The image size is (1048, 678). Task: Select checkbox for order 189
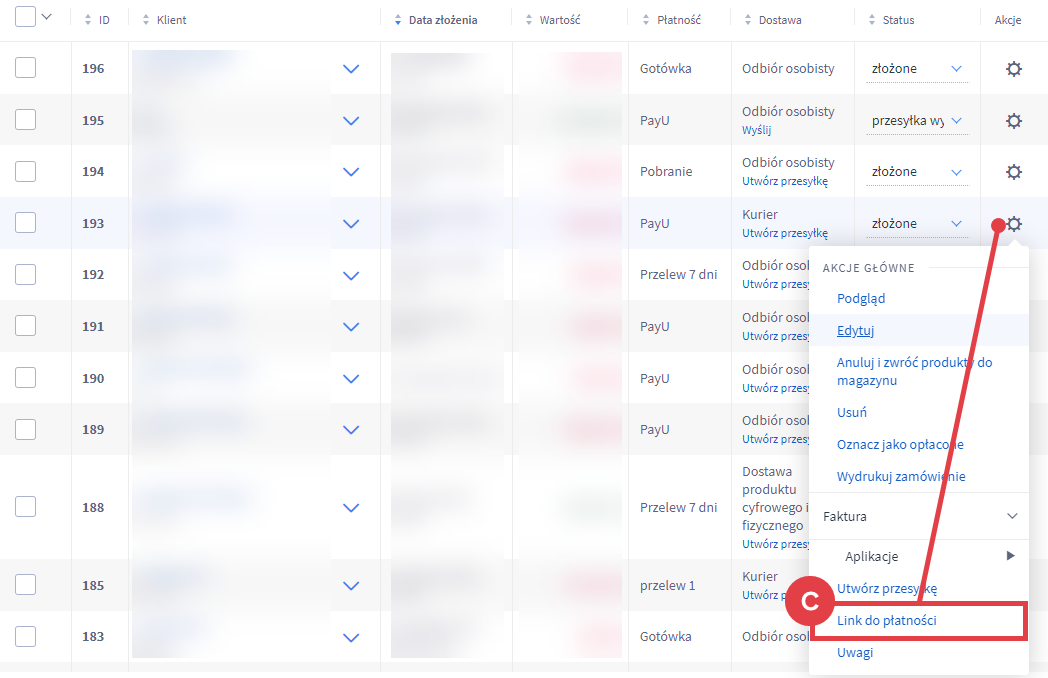tap(25, 429)
